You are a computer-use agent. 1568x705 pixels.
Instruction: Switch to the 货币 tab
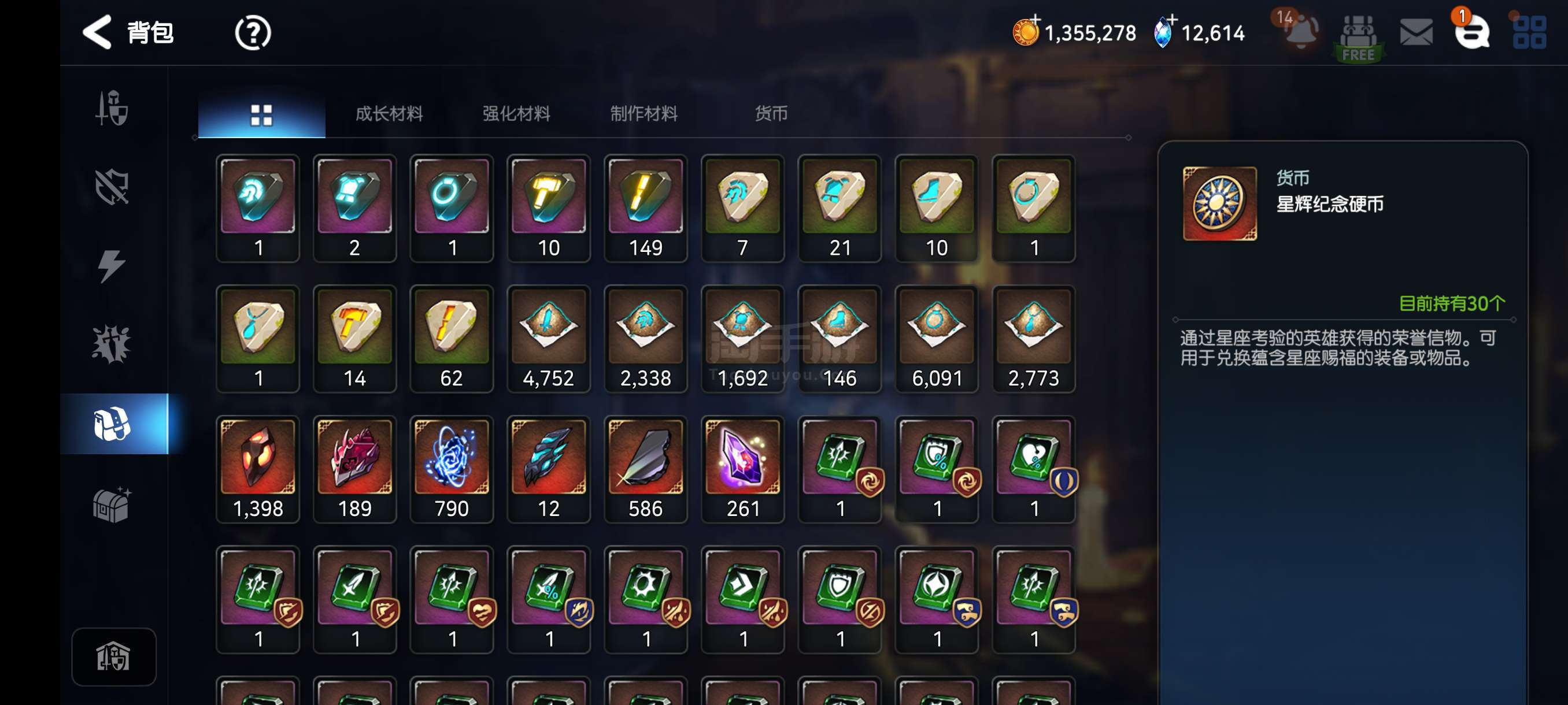click(x=771, y=114)
